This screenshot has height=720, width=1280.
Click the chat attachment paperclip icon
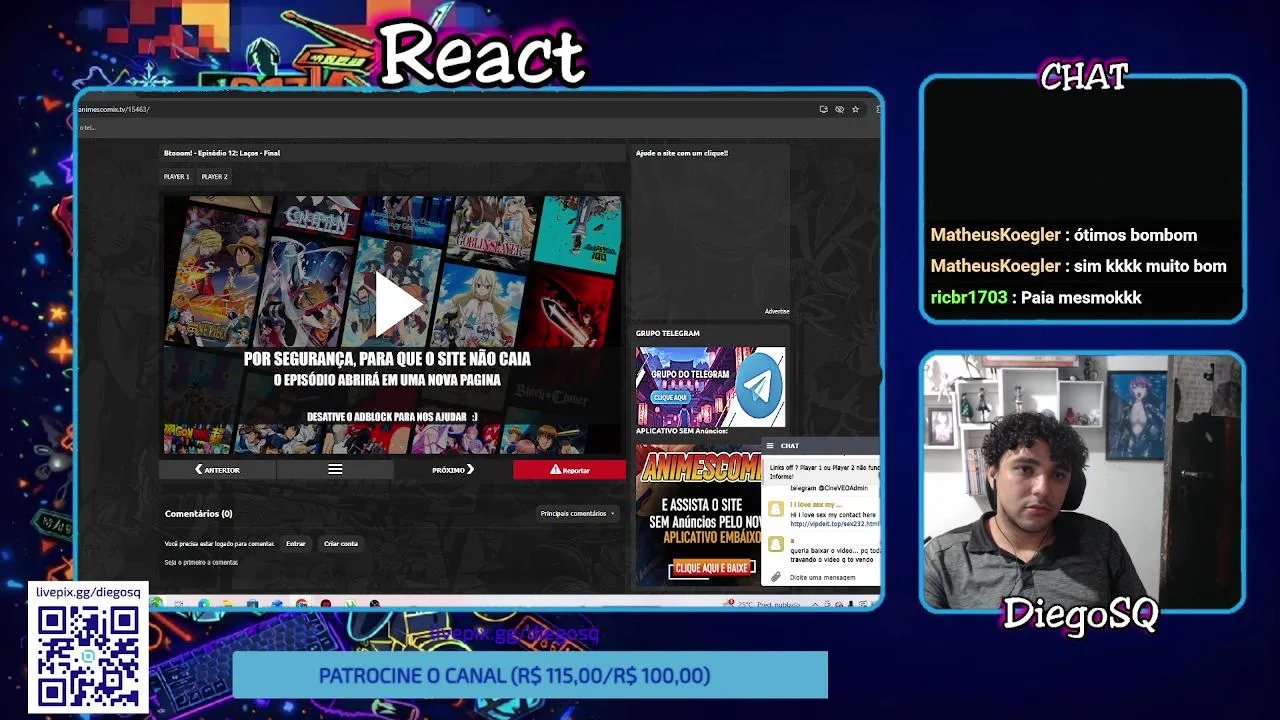pos(775,577)
